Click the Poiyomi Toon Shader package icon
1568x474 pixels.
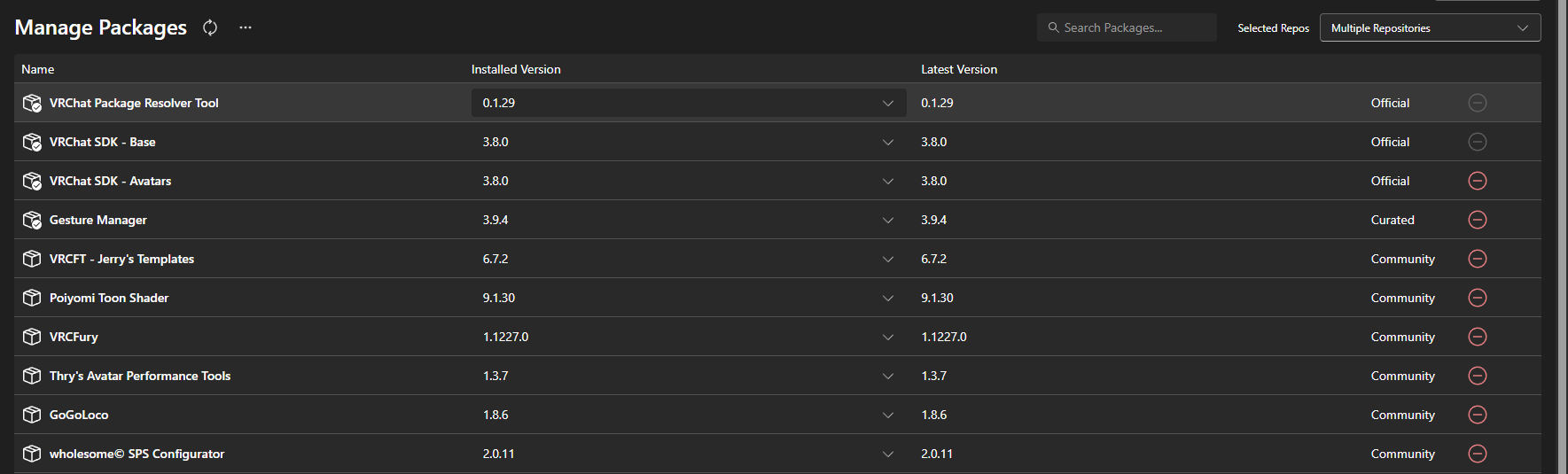(32, 298)
